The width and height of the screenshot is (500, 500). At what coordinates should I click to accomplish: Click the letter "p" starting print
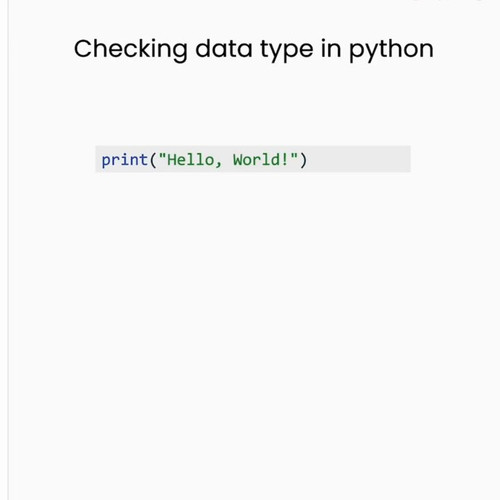(x=105, y=161)
